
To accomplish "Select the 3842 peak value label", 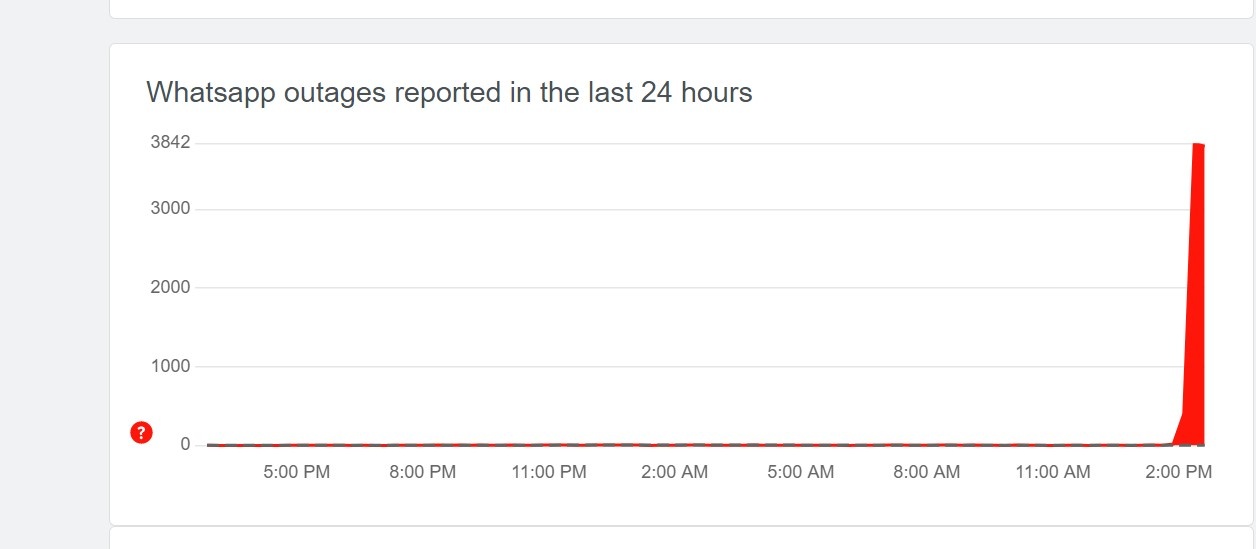I will 170,142.
